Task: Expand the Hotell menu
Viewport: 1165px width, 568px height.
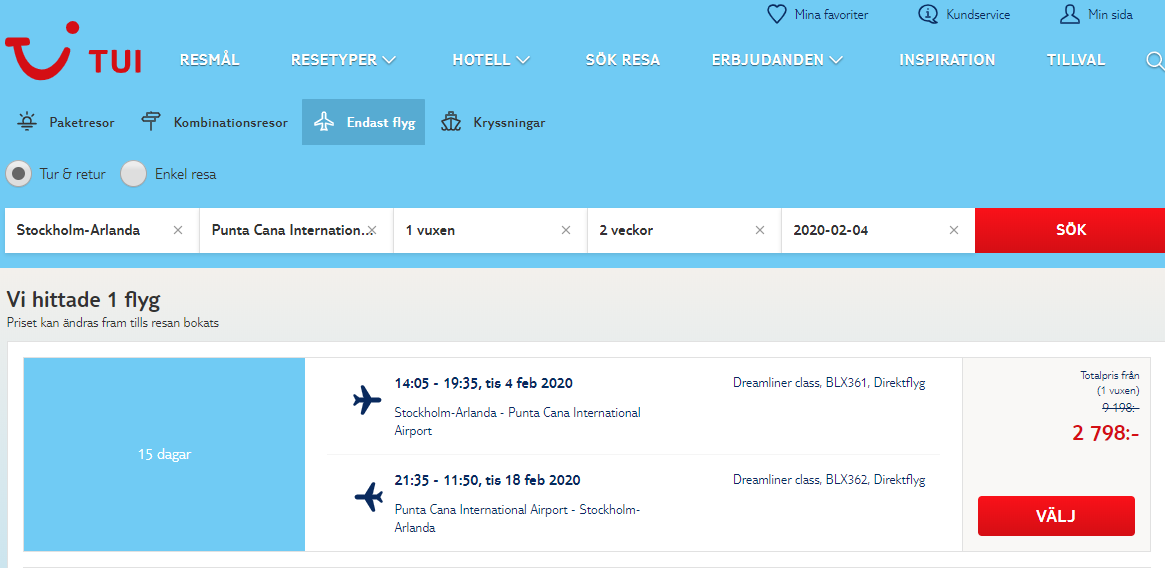Action: 491,60
